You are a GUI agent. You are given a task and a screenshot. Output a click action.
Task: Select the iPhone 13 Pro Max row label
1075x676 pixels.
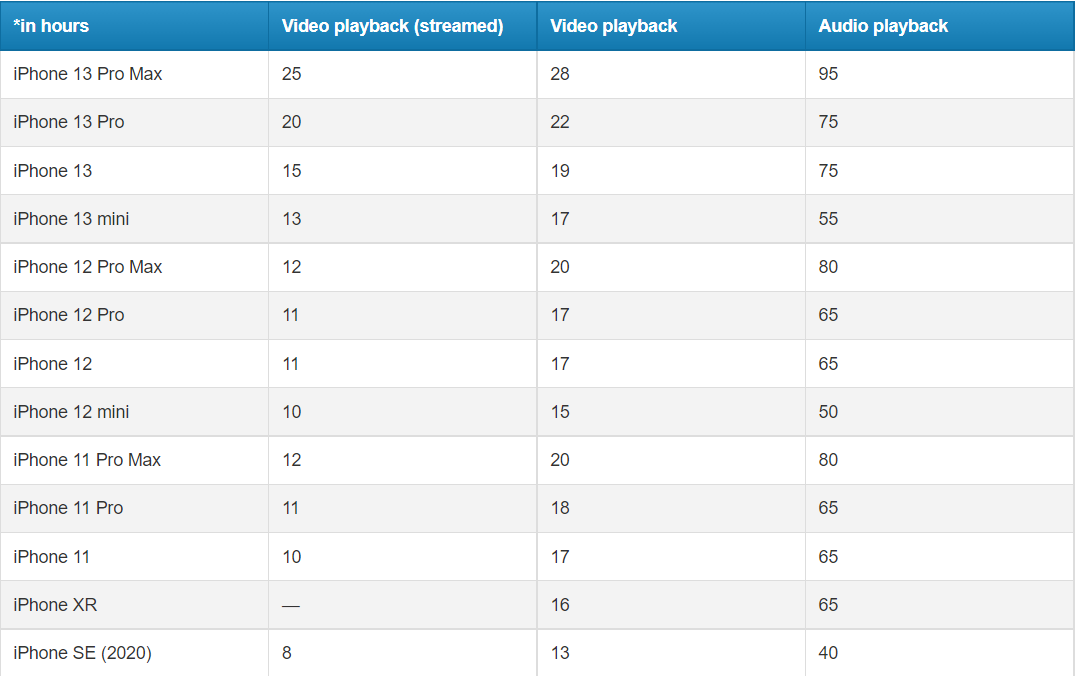point(88,74)
